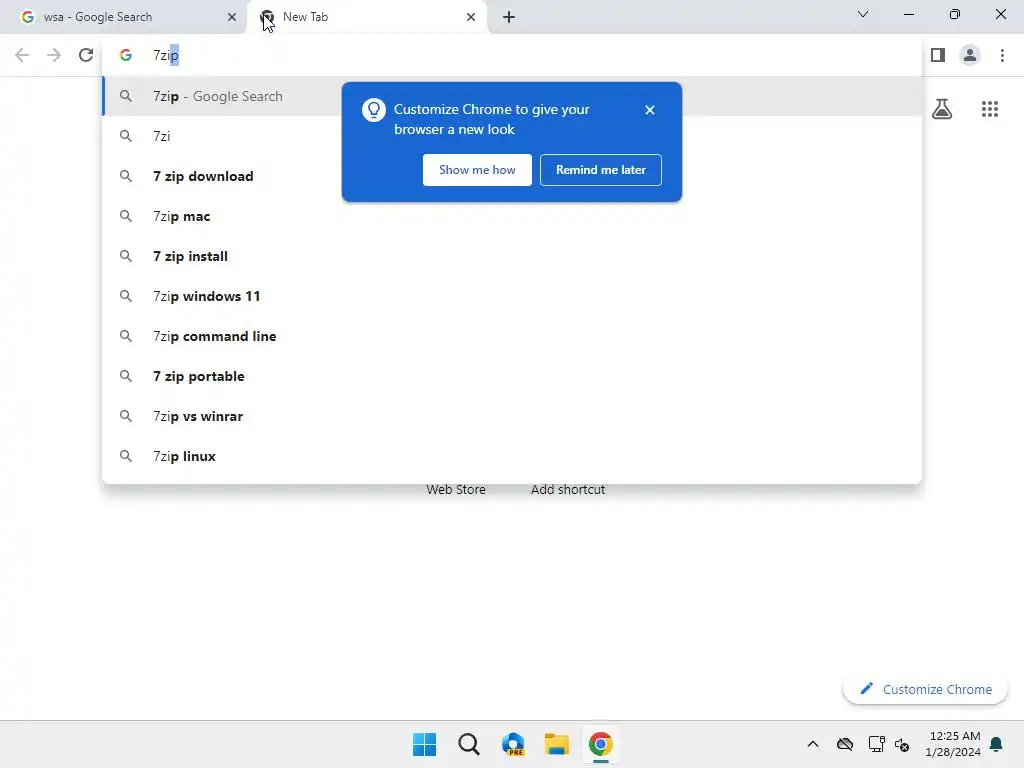The width and height of the screenshot is (1024, 768).
Task: Open the Web Store shortcut
Action: 456,489
